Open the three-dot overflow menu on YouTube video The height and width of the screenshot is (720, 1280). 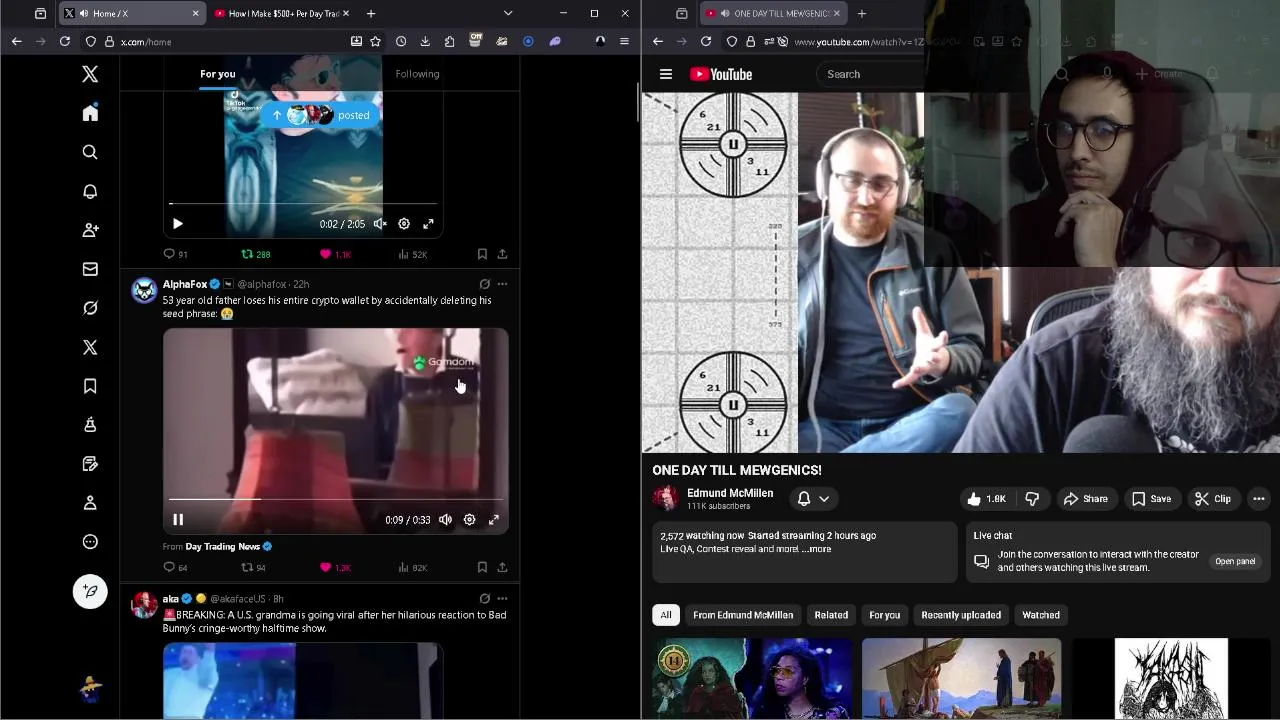[1259, 499]
